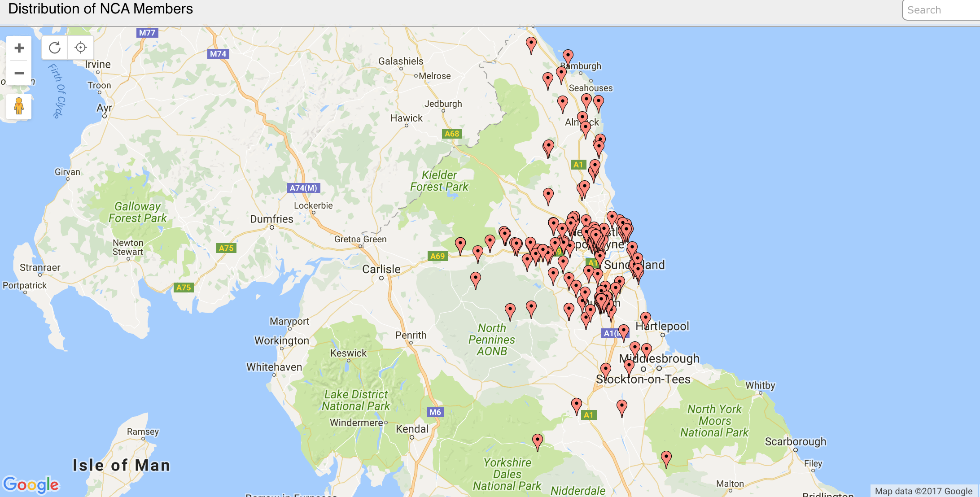Click the Stranraer town label
Screen dimensions: 980x497
(x=40, y=268)
